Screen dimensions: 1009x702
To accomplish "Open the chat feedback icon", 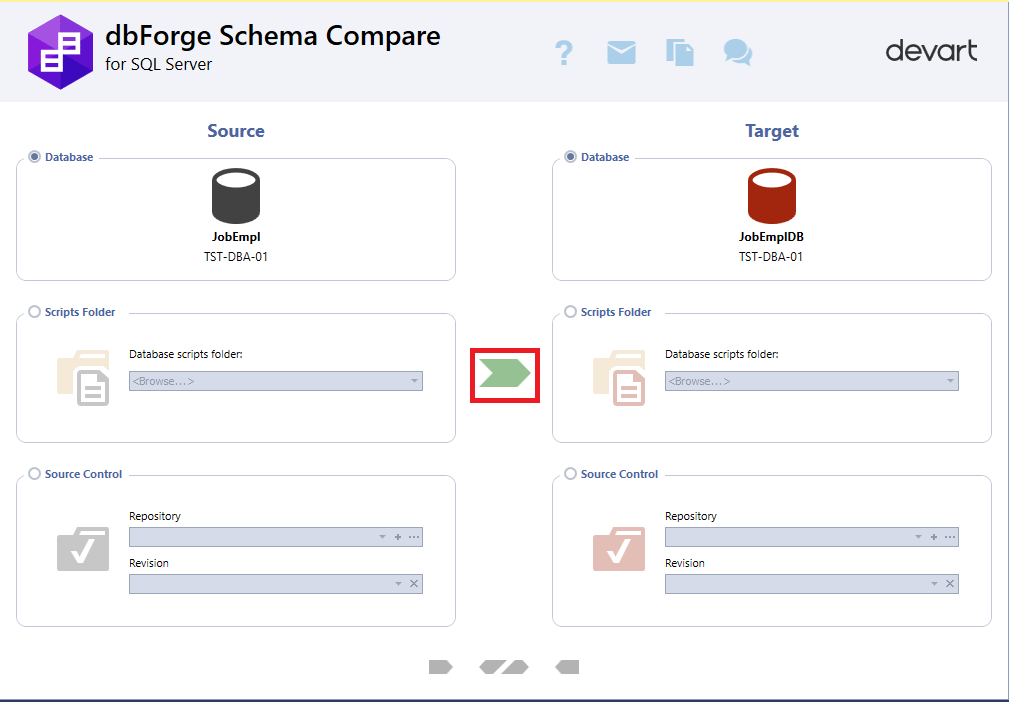I will point(737,53).
